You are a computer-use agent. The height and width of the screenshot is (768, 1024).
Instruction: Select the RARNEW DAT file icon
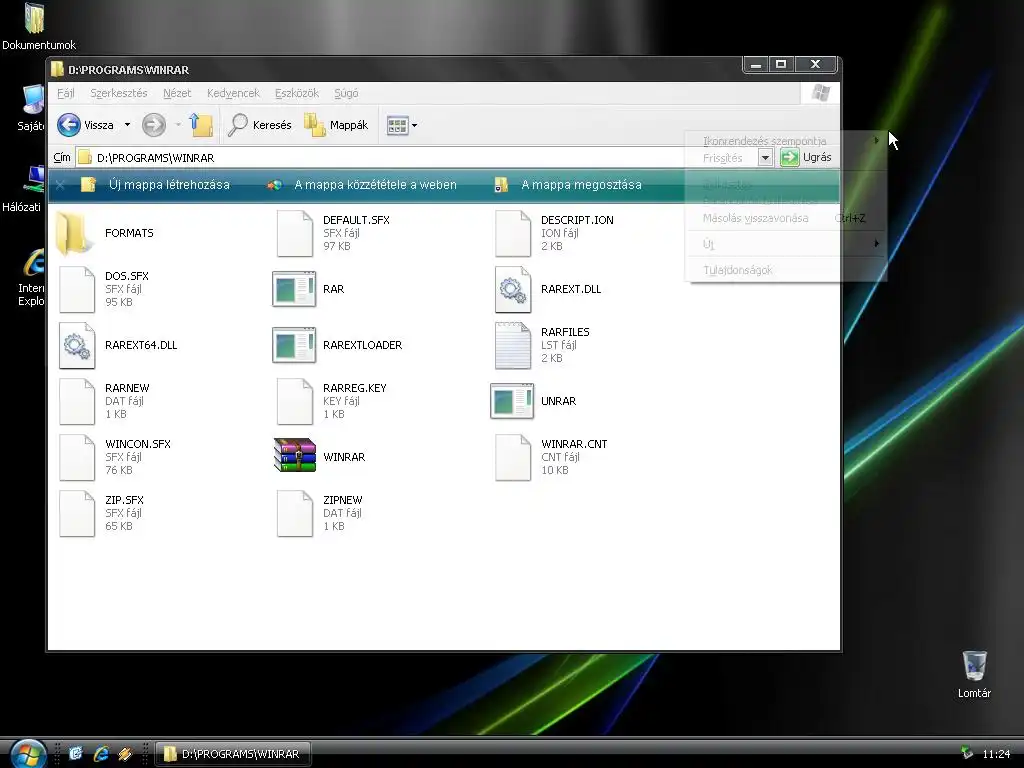pos(77,402)
